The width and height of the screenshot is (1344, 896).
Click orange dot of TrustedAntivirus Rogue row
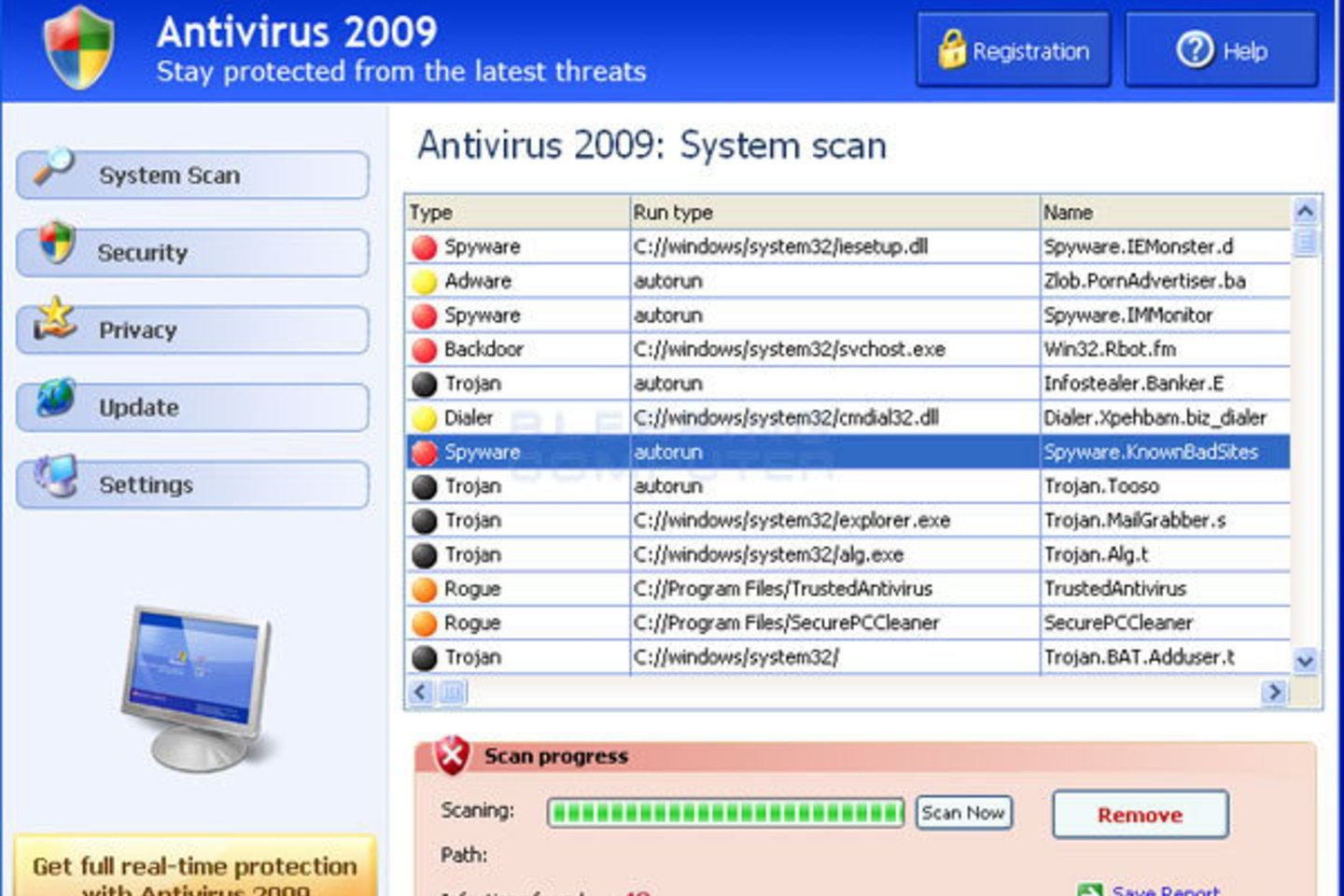coord(425,590)
